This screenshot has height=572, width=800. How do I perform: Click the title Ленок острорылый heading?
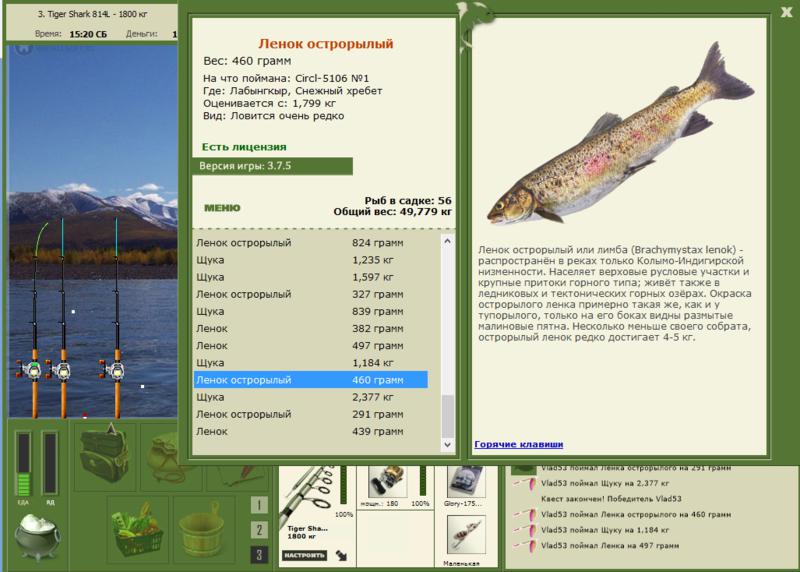pyautogui.click(x=326, y=44)
